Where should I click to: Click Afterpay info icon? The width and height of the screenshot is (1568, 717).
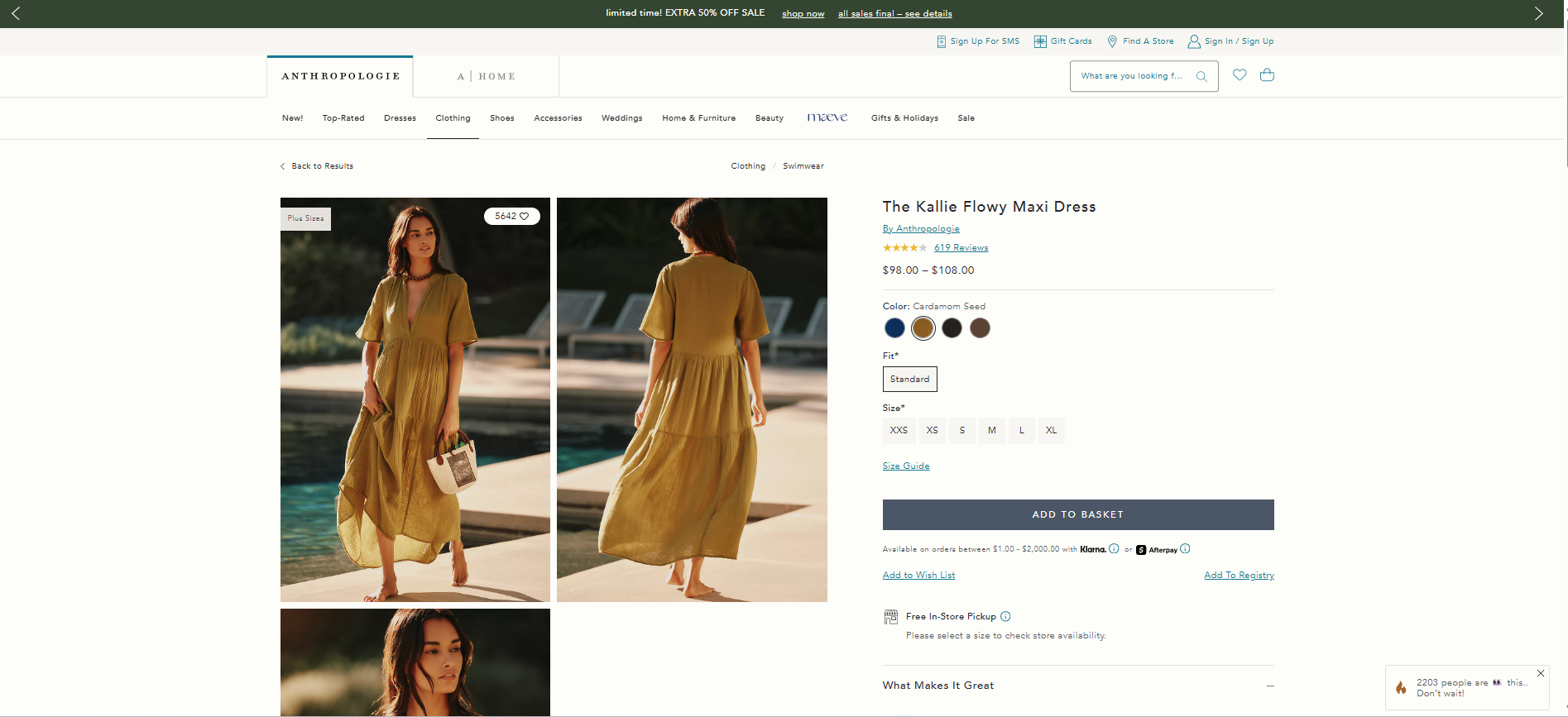1185,548
